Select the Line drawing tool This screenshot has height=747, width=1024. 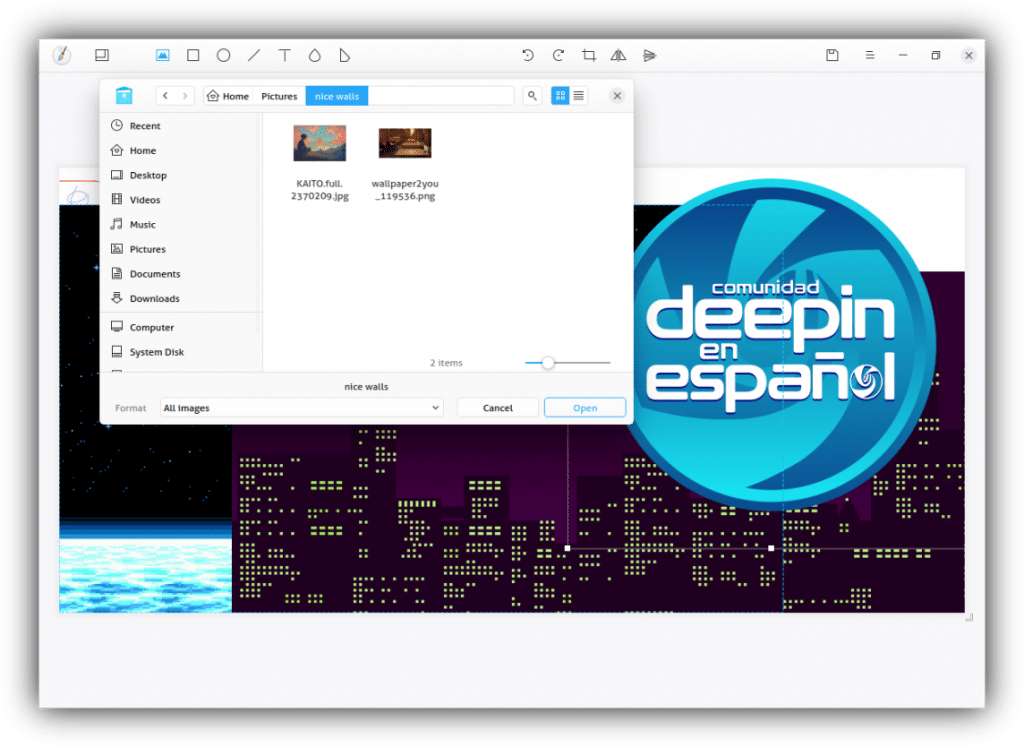coord(254,56)
